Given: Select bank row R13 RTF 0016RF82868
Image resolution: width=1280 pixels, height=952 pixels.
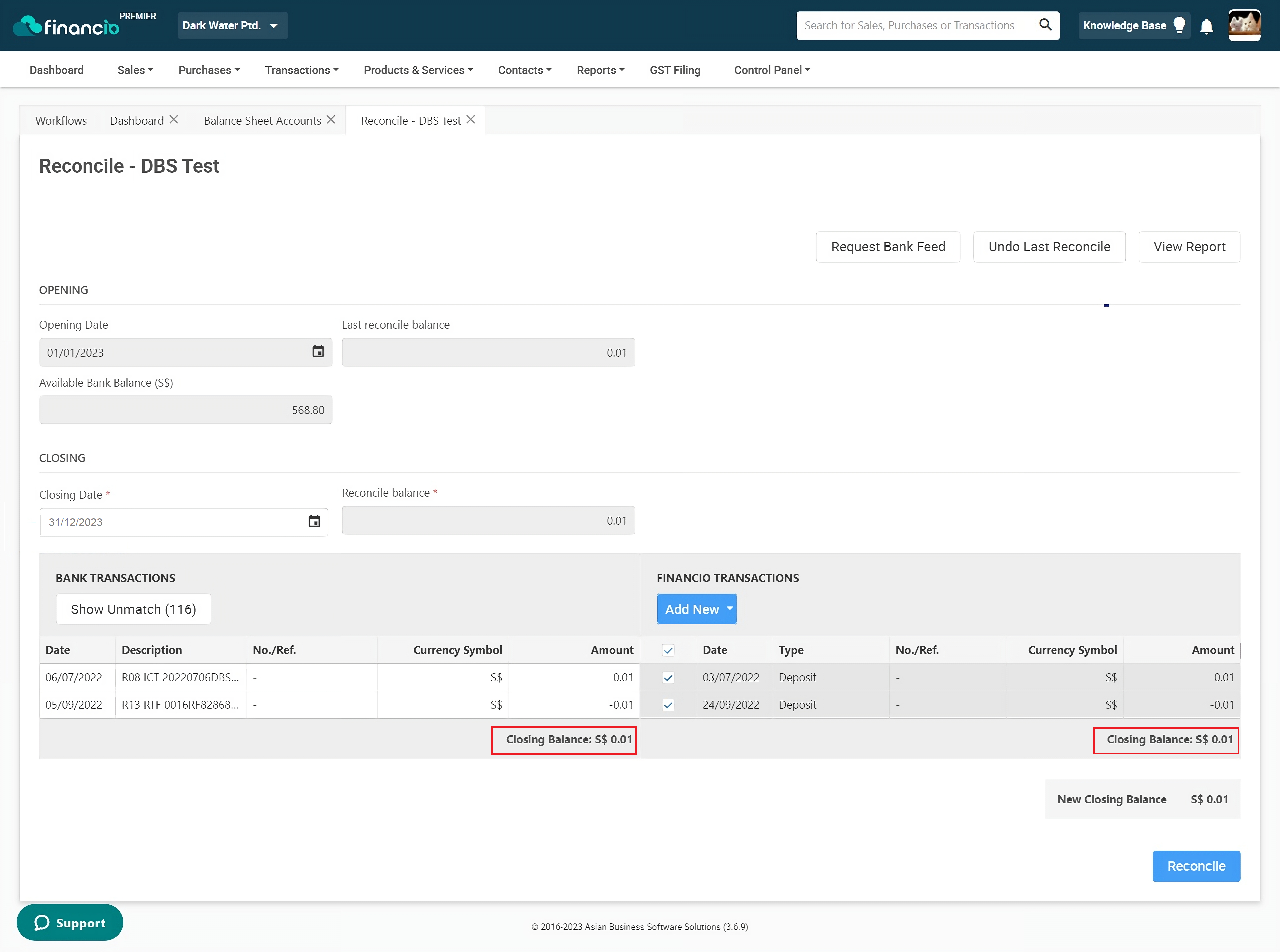Looking at the screenshot, I should coord(339,705).
